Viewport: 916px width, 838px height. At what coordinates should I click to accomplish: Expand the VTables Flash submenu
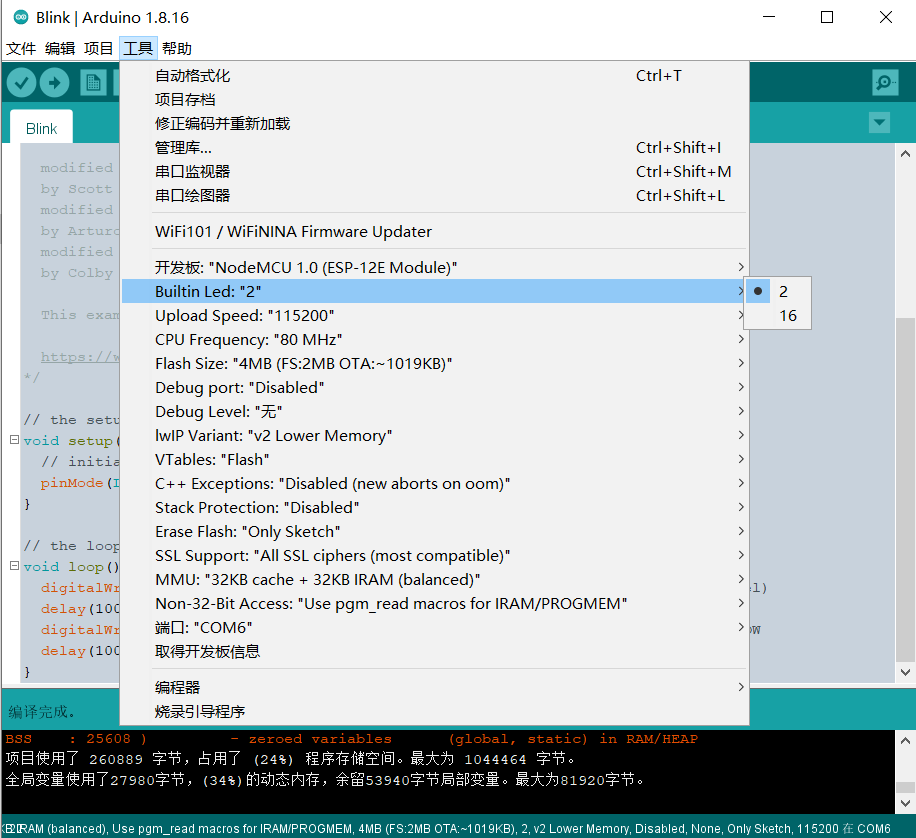pos(435,459)
